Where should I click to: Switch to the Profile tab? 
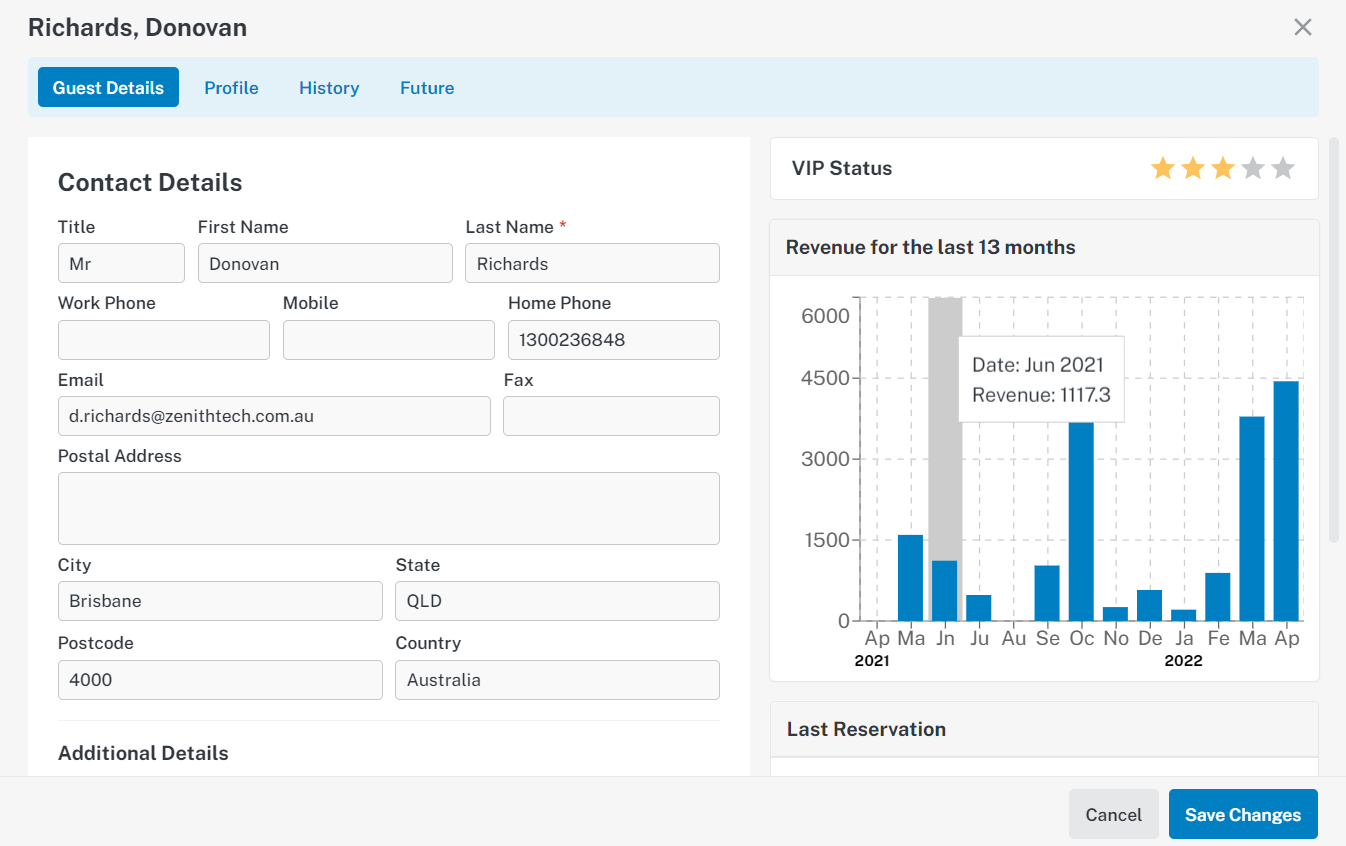click(231, 87)
